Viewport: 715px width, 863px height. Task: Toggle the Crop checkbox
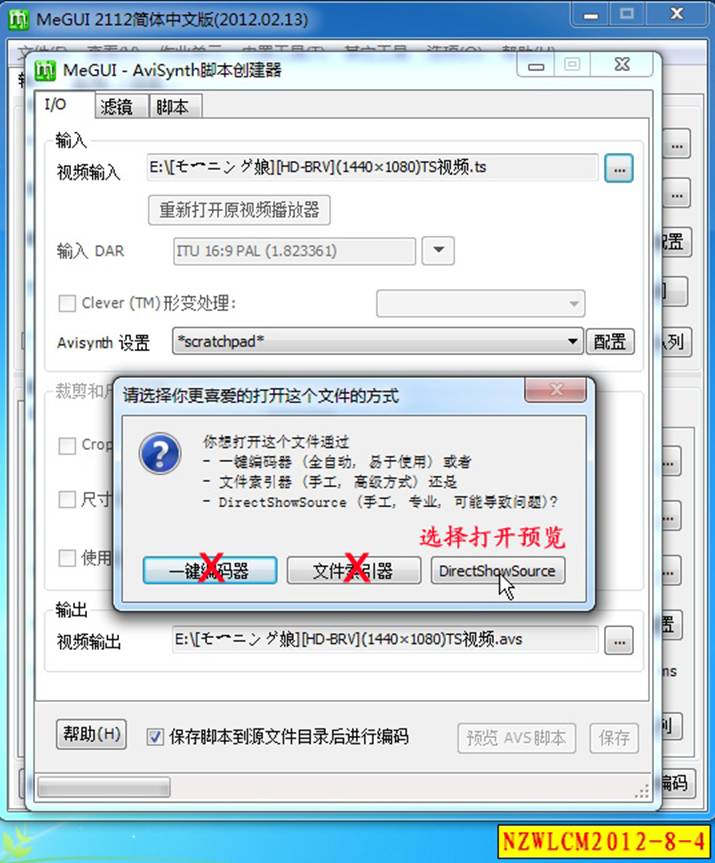pos(67,445)
